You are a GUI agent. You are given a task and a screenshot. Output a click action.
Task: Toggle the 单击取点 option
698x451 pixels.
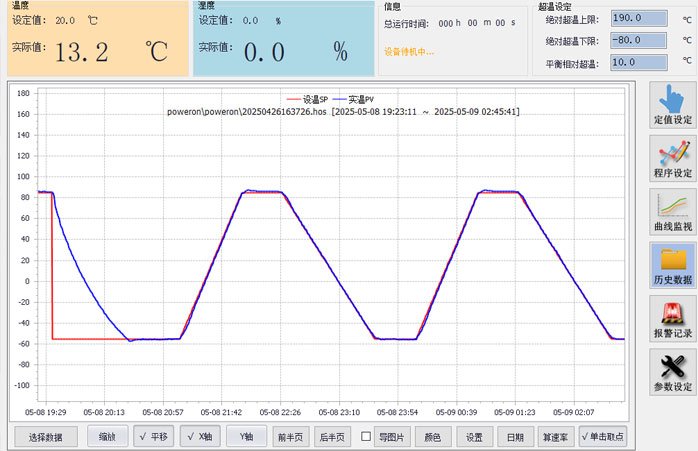pos(603,436)
